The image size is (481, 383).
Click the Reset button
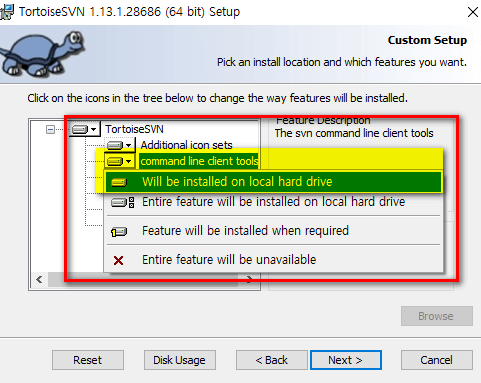click(88, 360)
